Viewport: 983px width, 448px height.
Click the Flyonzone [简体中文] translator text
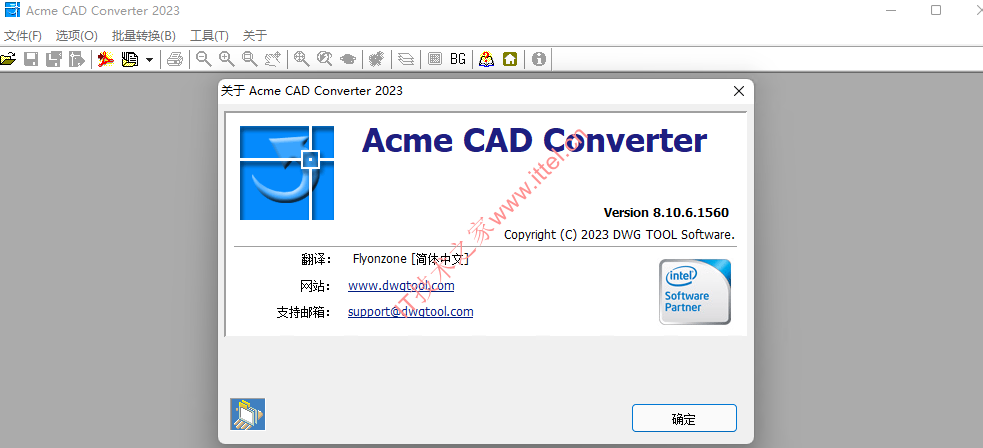(x=411, y=258)
